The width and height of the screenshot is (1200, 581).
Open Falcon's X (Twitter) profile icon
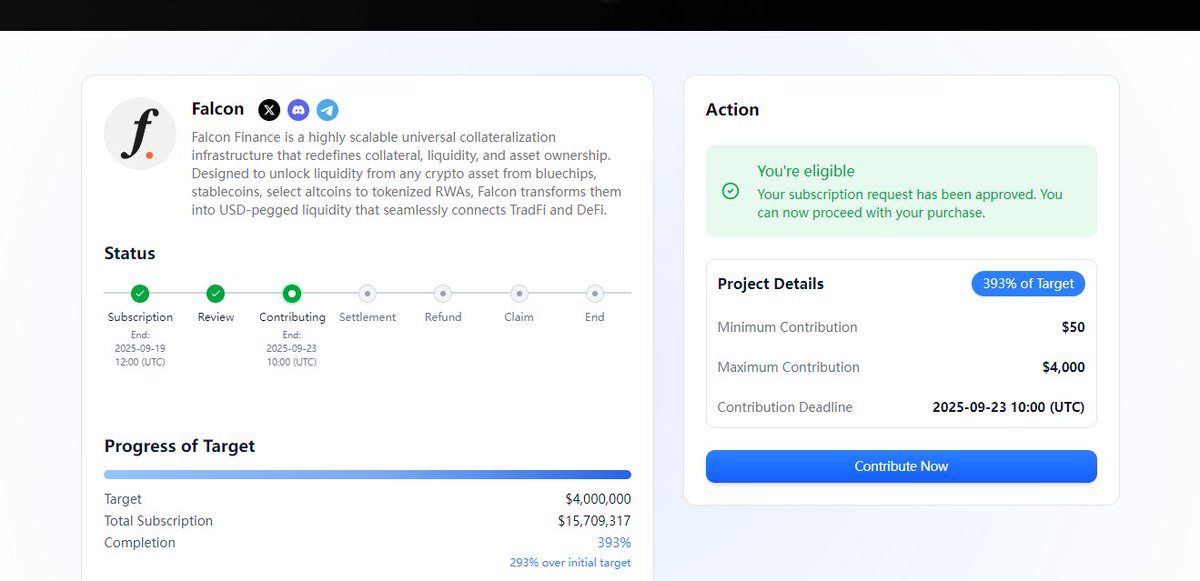pos(269,110)
